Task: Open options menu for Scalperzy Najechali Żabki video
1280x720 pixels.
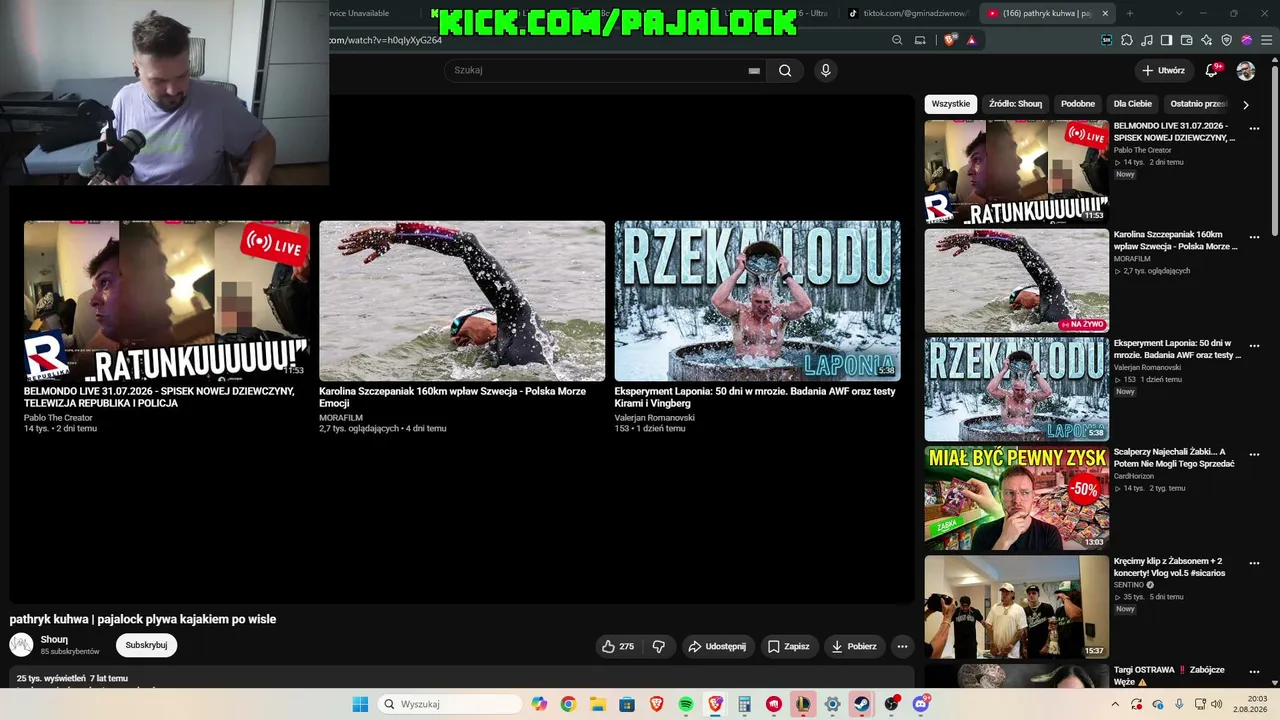Action: 1254,454
